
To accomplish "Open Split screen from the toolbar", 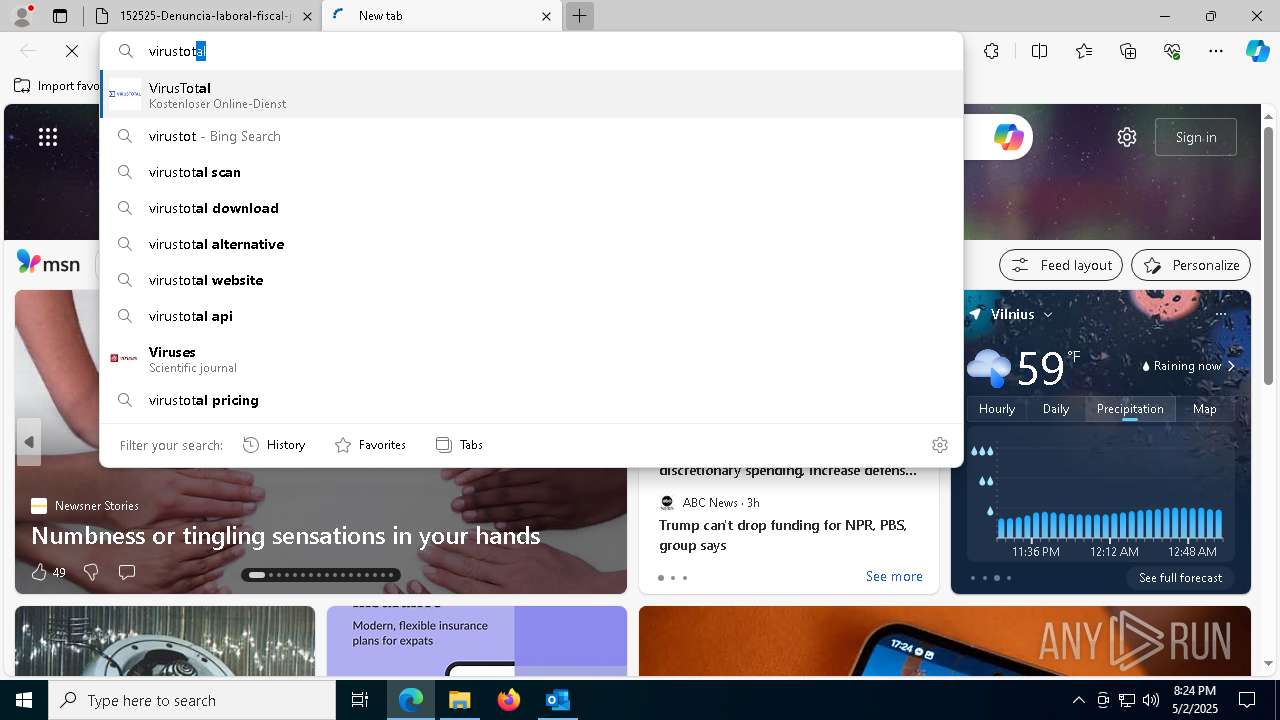I will coord(1039,51).
